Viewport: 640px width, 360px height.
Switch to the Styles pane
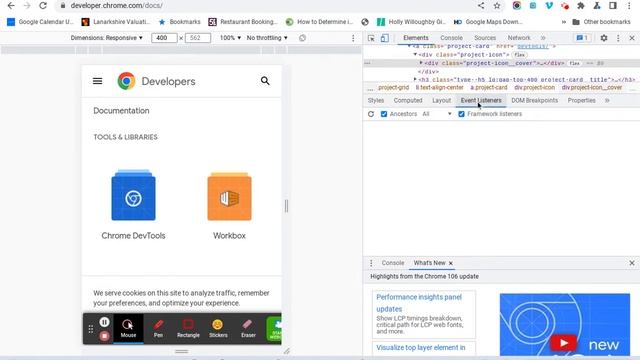pyautogui.click(x=376, y=100)
